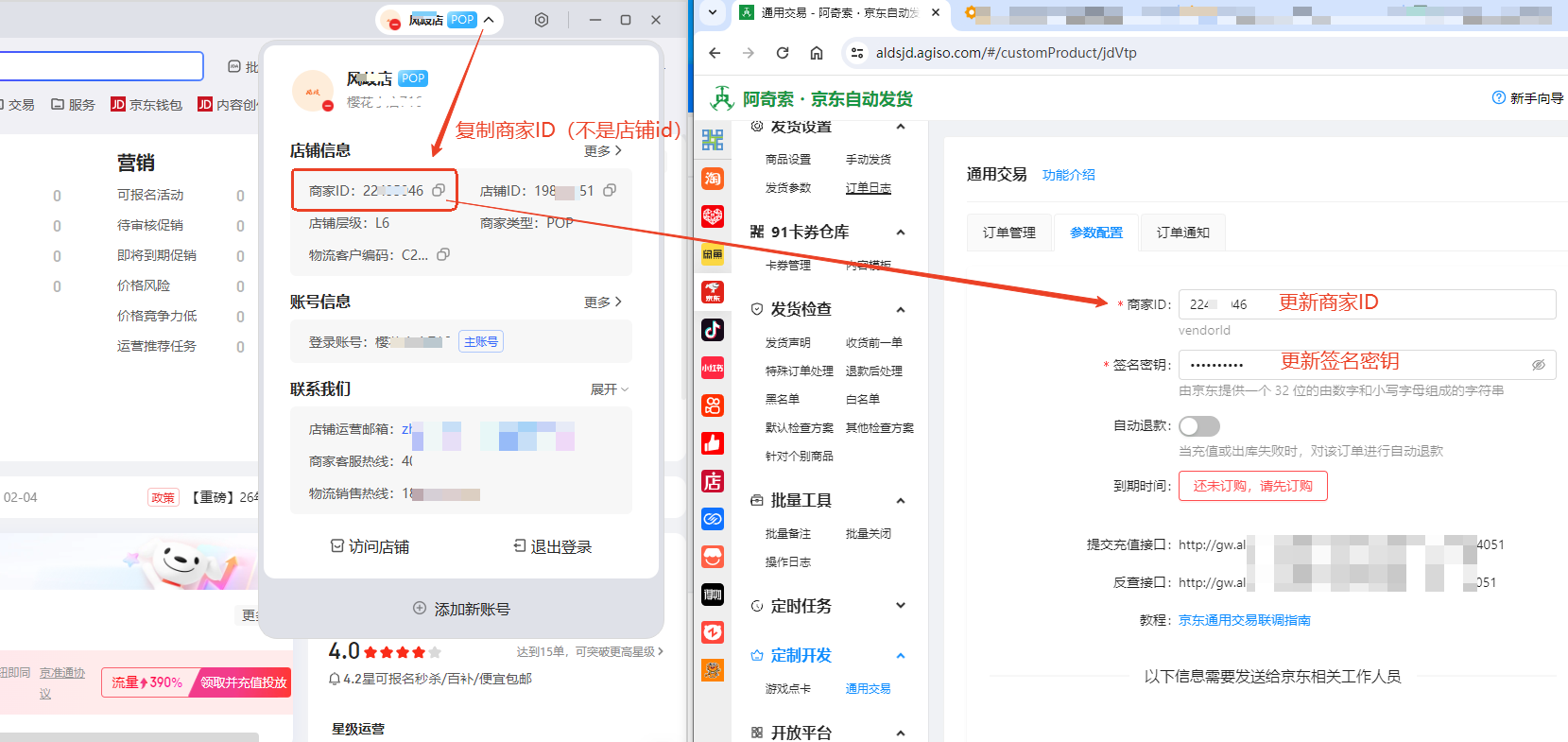Click the shop avatar in the popup

(313, 91)
